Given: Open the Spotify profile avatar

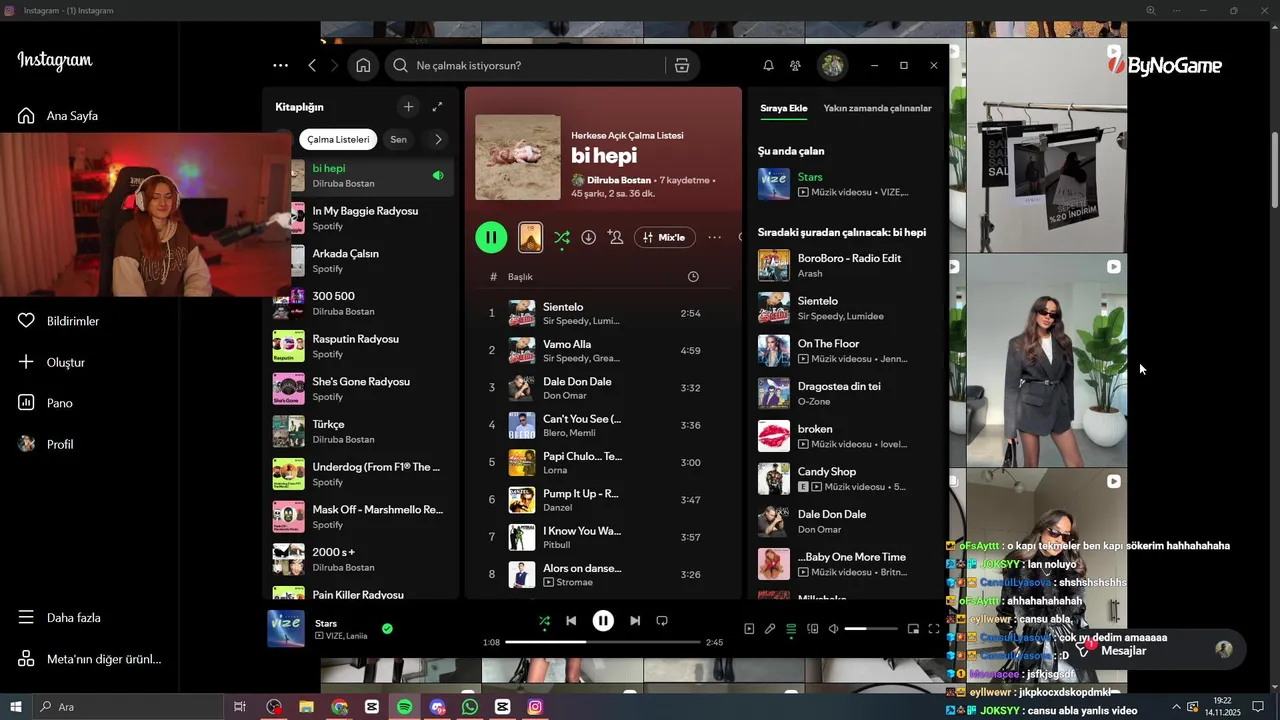Looking at the screenshot, I should (x=832, y=65).
